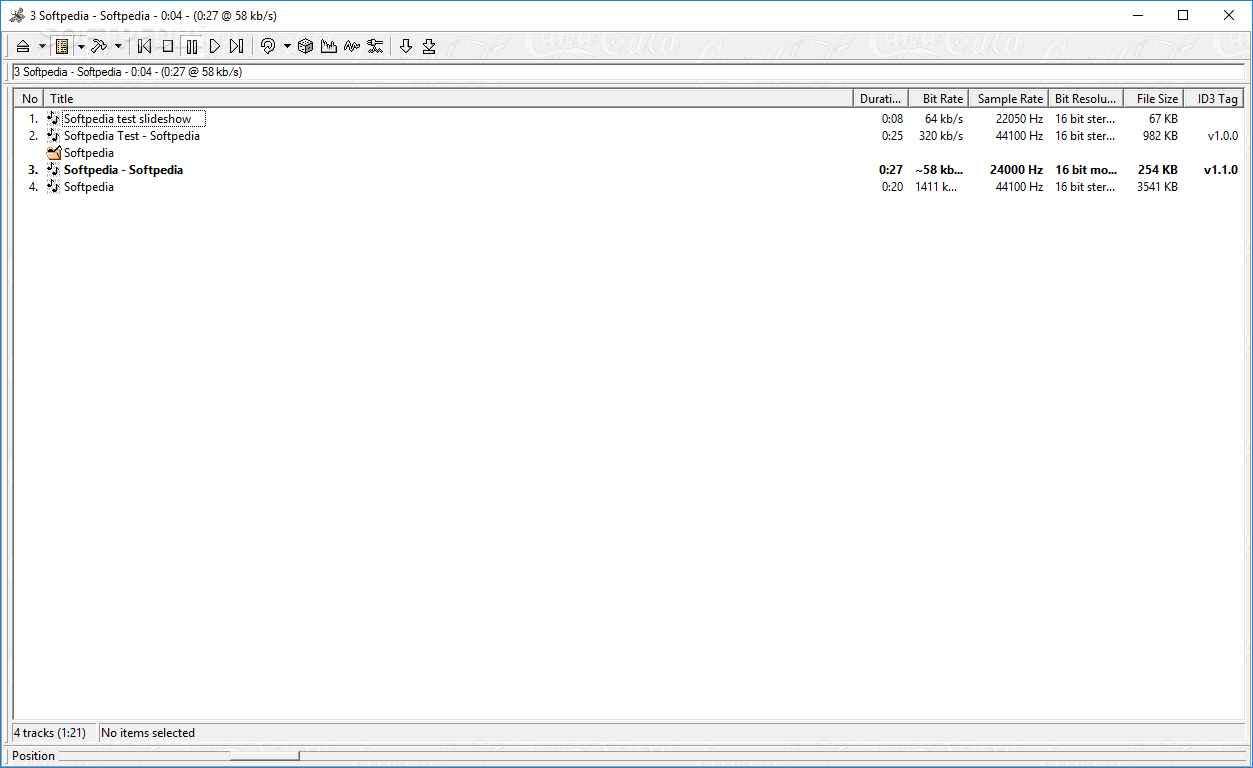The width and height of the screenshot is (1253, 768).
Task: Select the Softpedia folder entry
Action: [x=89, y=153]
